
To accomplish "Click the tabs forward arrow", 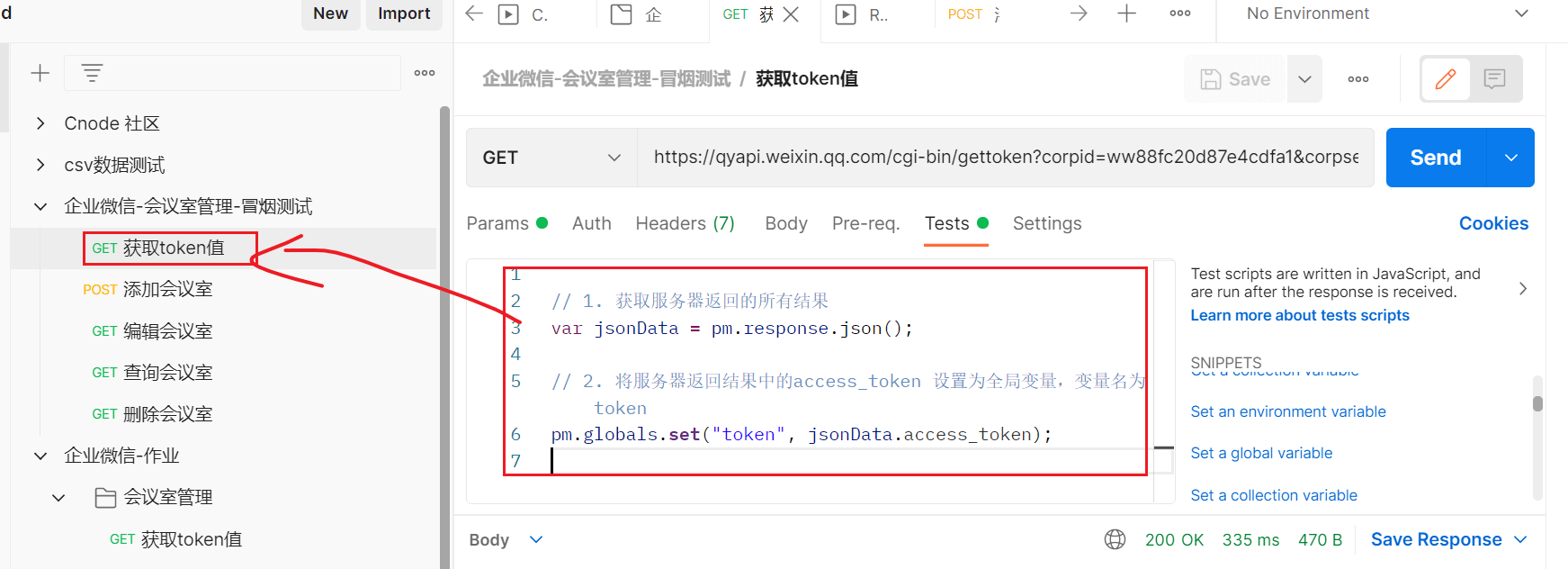I will point(1079,14).
